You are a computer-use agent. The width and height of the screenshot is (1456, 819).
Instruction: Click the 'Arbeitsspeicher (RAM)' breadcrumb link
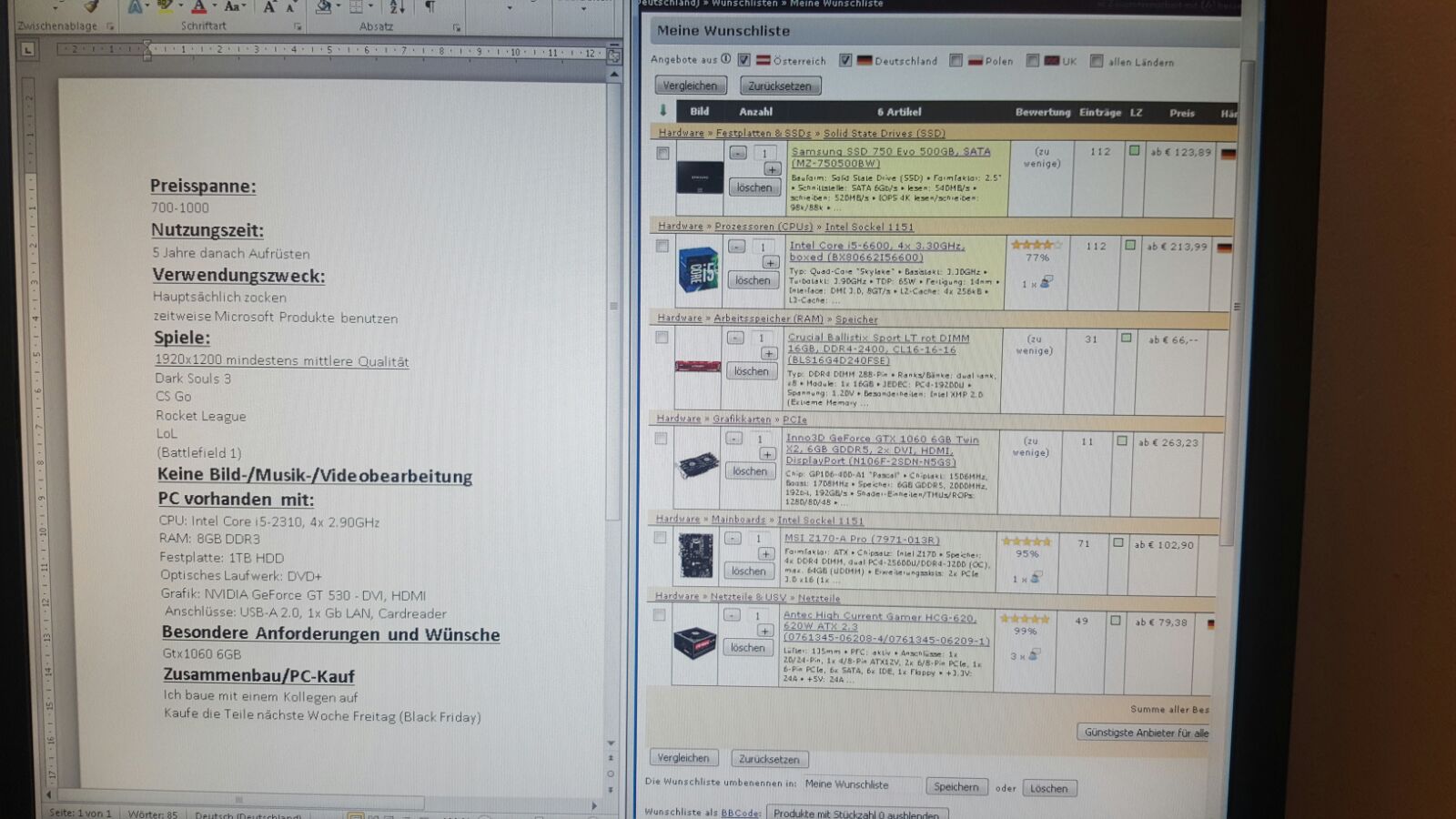pos(768,318)
